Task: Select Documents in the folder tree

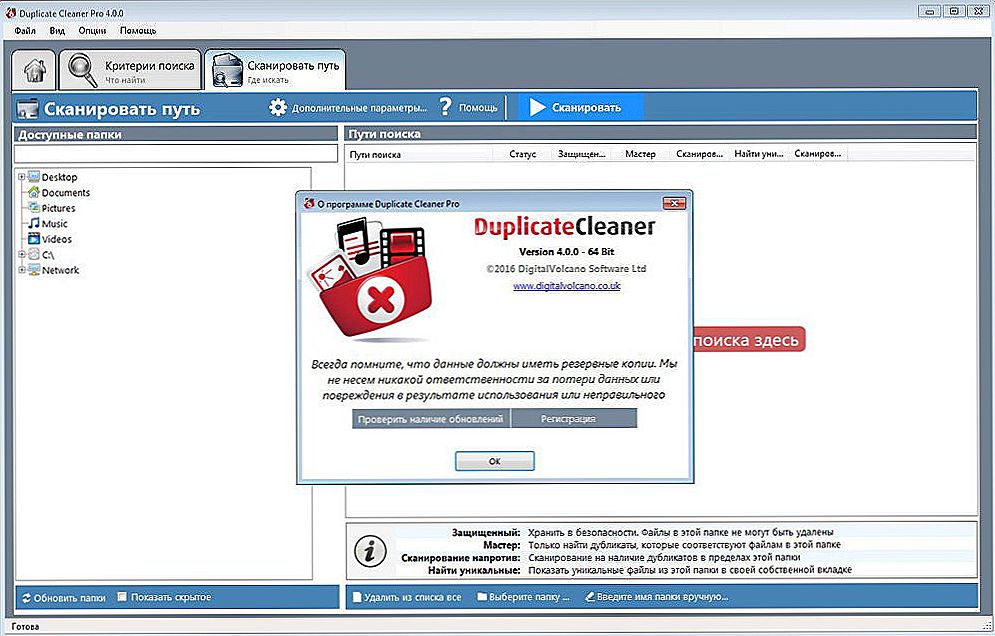Action: 65,192
